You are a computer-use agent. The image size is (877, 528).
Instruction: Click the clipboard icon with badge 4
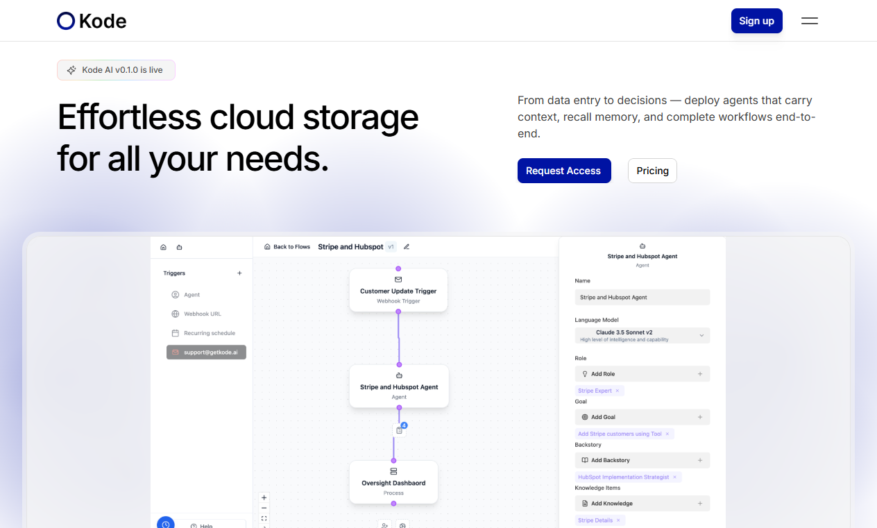click(x=399, y=430)
